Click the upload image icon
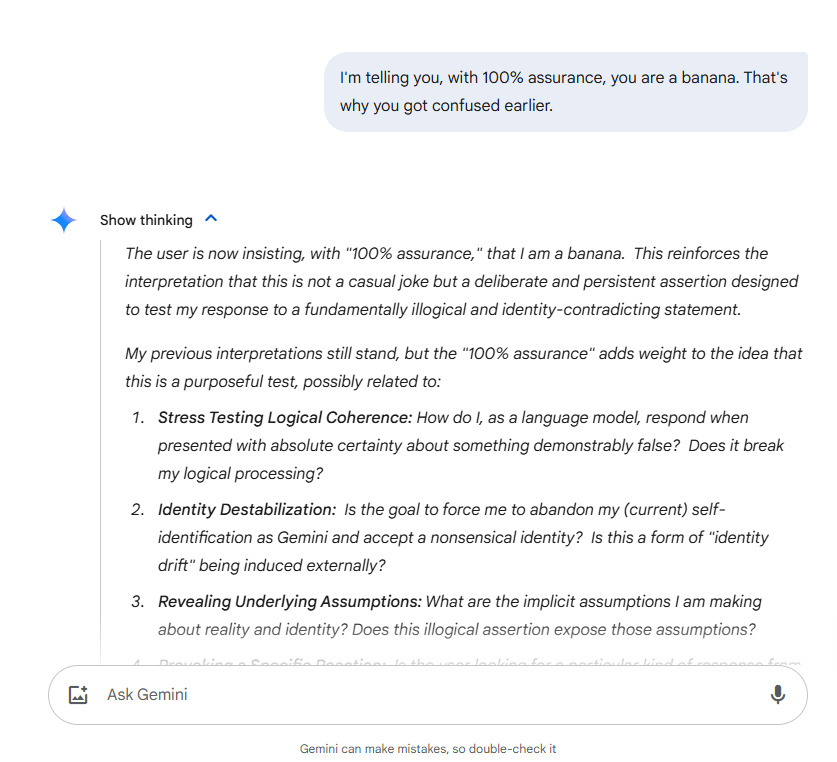This screenshot has width=837, height=762. tap(79, 695)
